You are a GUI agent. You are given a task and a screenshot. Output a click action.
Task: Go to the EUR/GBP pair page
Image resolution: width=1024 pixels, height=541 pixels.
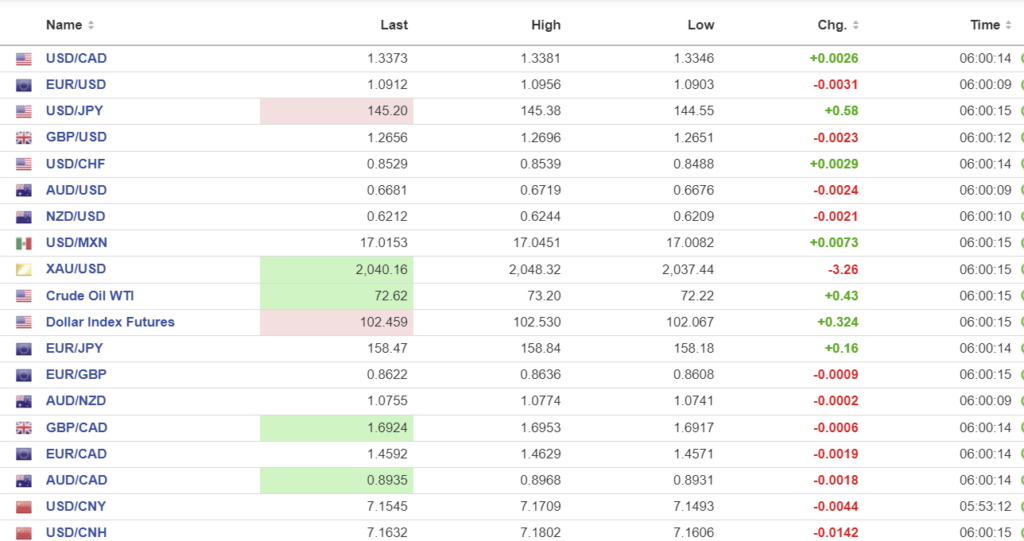coord(76,374)
